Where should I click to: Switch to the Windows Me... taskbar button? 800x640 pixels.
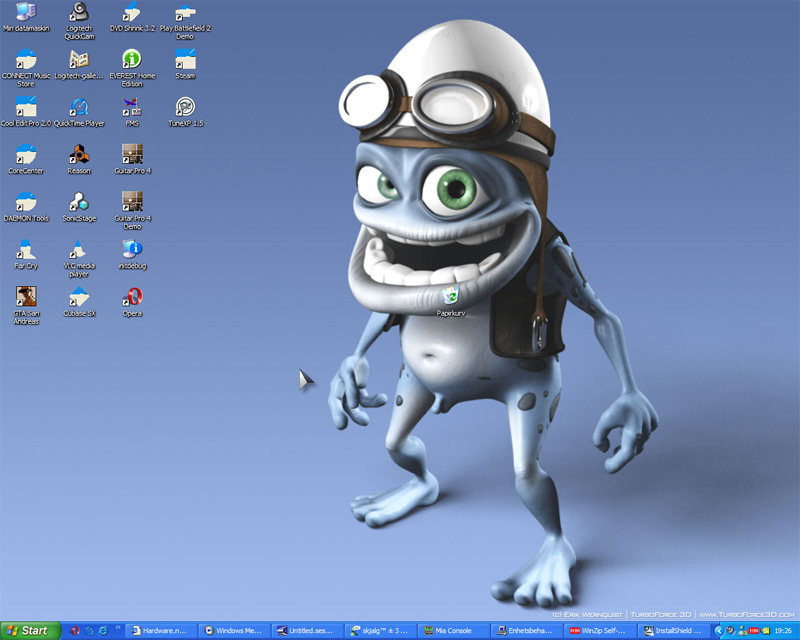coord(234,631)
